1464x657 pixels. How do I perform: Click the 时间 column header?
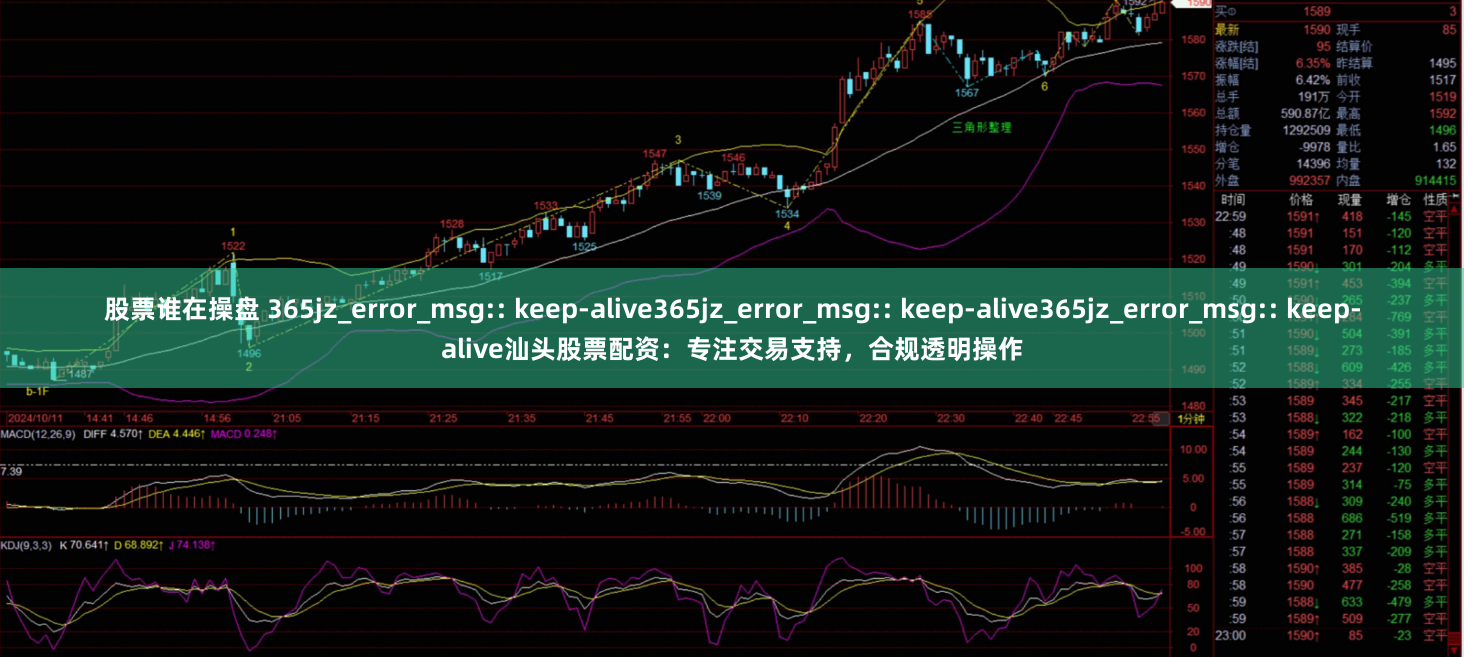[x=1233, y=198]
